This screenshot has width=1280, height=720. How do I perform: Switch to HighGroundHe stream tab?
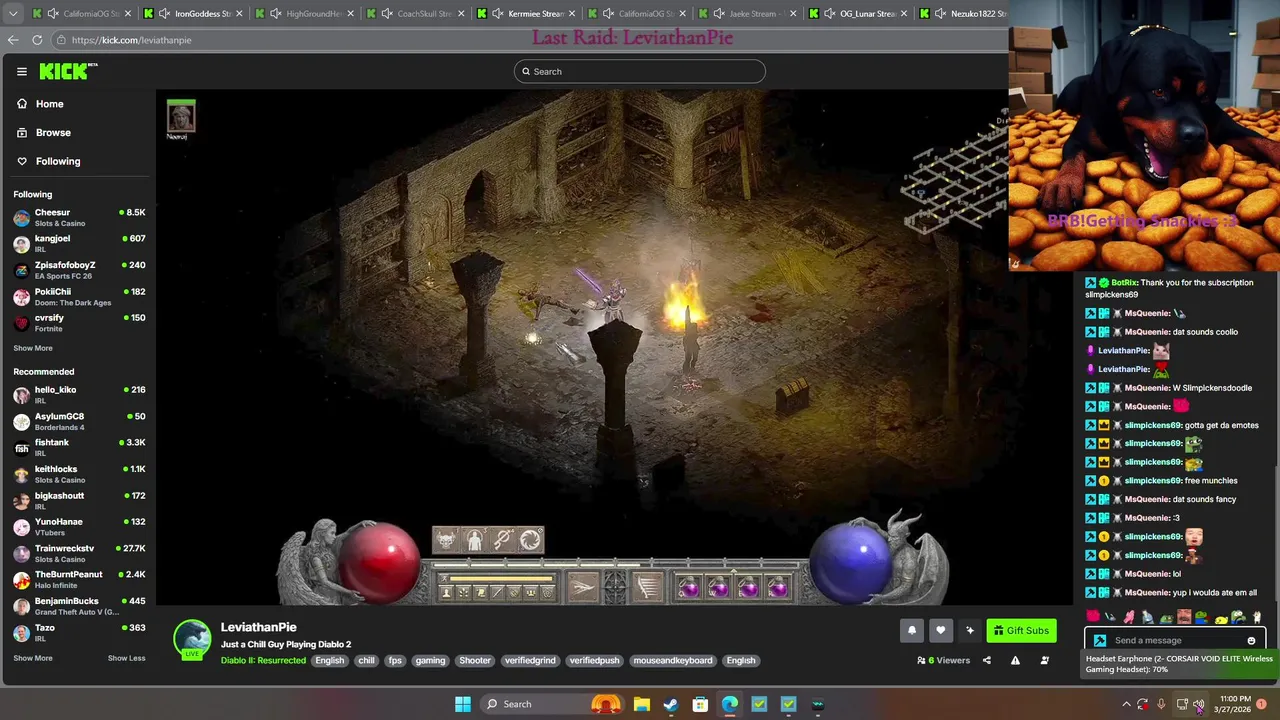304,14
